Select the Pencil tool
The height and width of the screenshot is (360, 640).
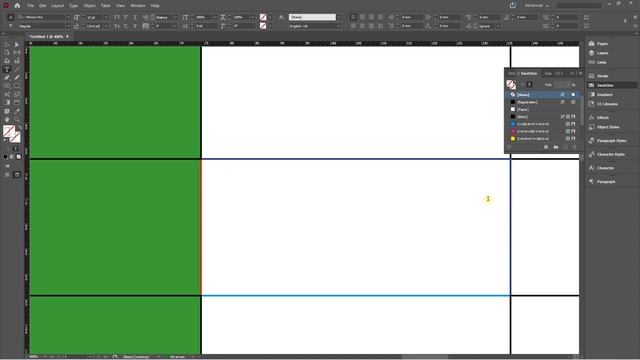point(17,78)
